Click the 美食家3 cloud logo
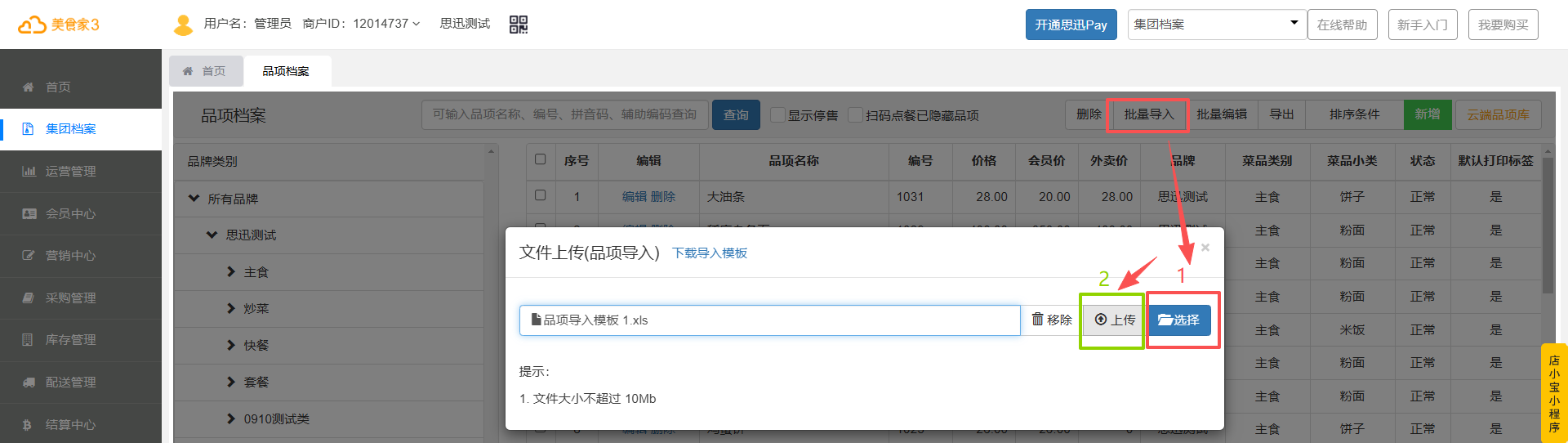 point(58,25)
